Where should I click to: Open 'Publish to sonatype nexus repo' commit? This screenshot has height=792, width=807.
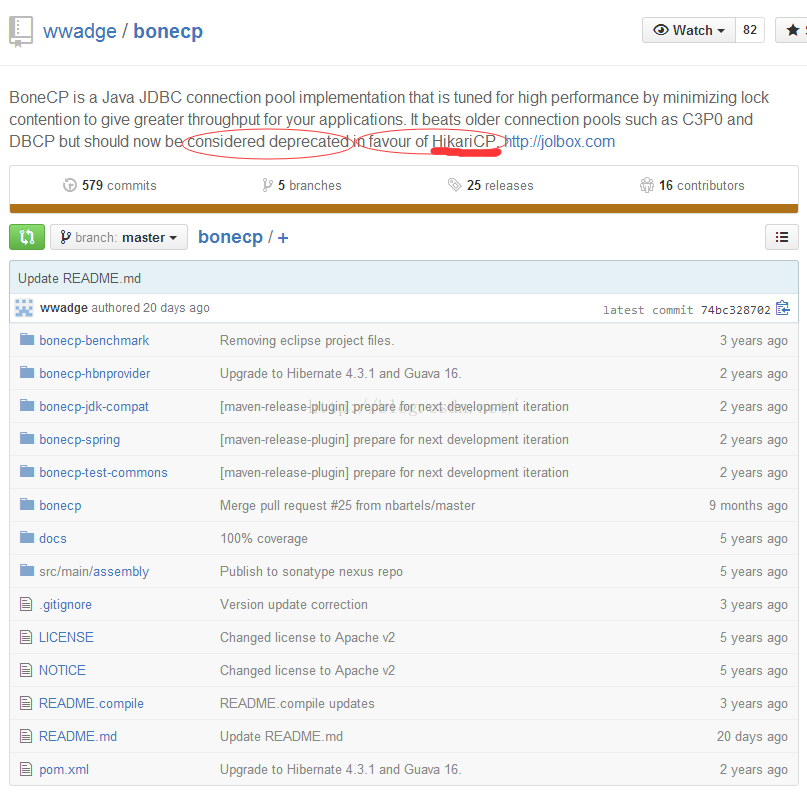[x=311, y=571]
